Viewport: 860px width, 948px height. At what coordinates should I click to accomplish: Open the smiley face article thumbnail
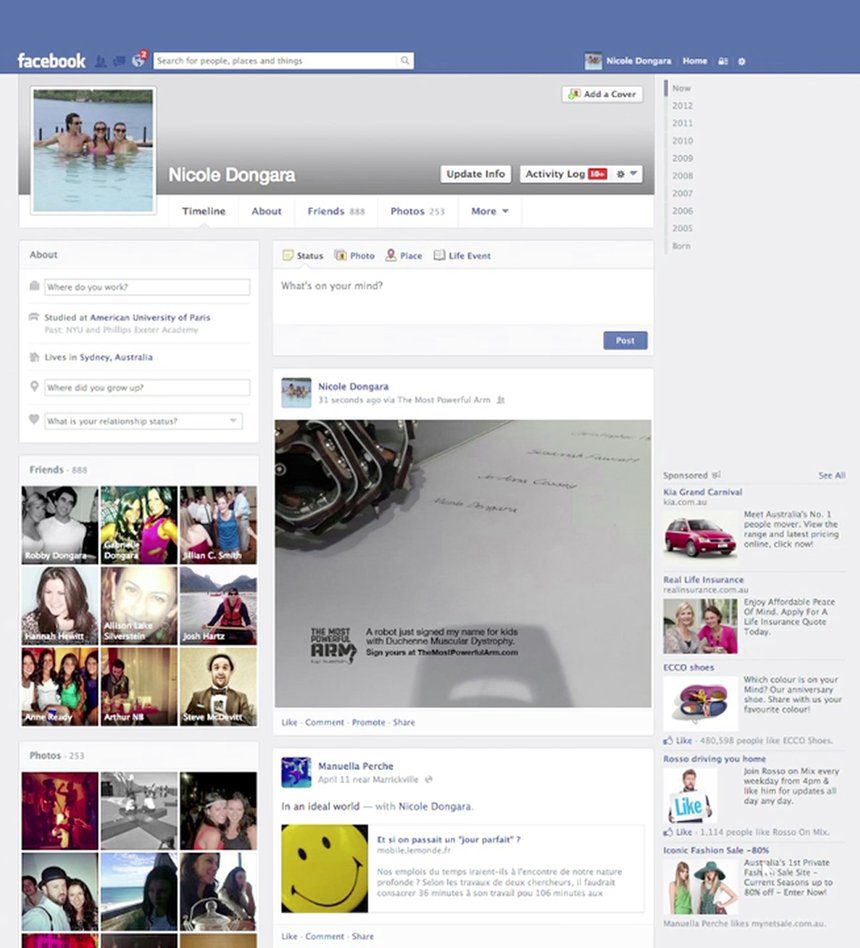[x=324, y=868]
